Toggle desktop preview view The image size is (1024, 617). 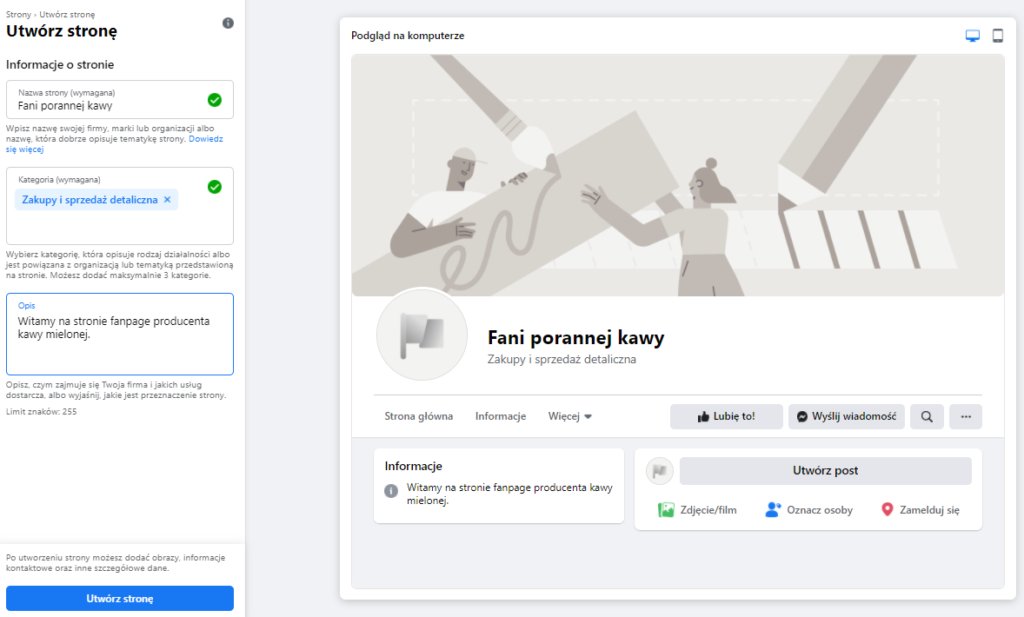(x=971, y=34)
